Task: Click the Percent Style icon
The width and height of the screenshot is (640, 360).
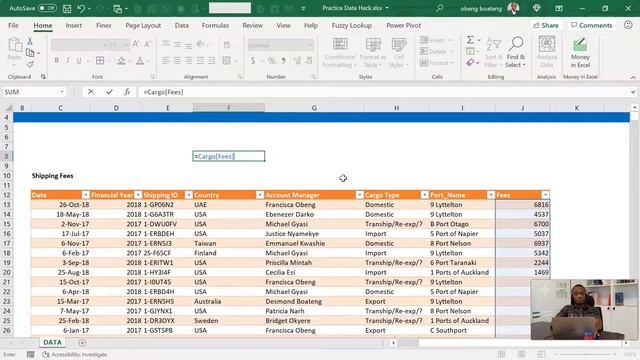Action: coord(272,61)
